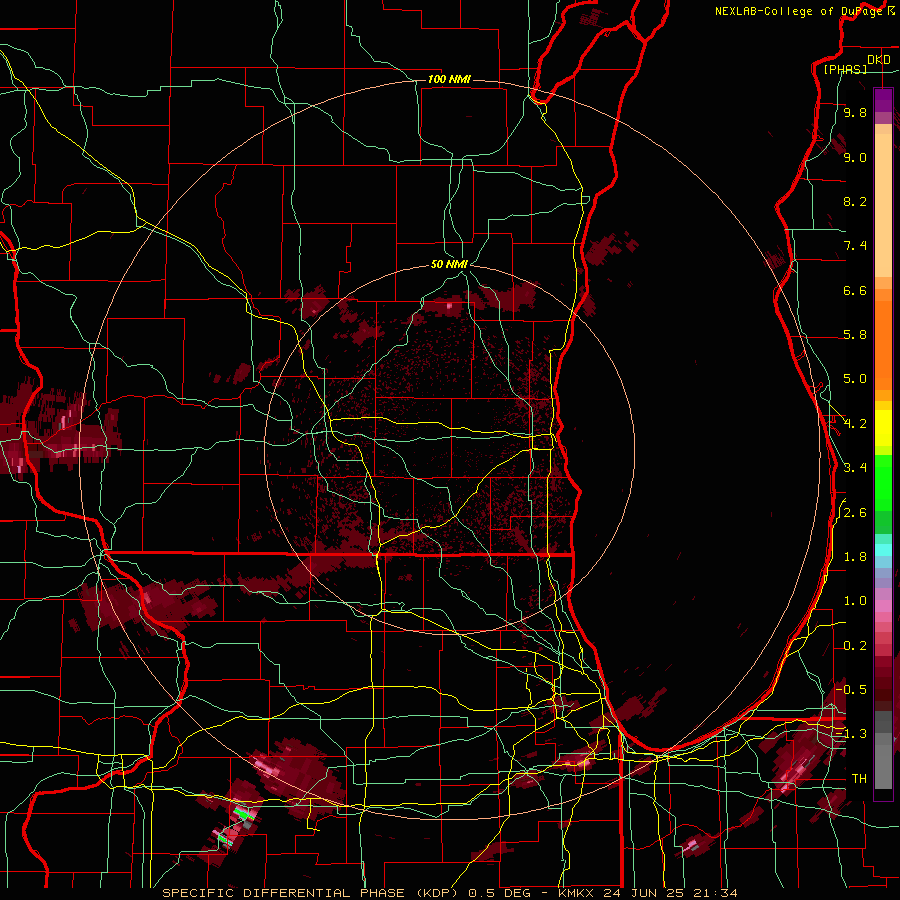Click the Specific Differential Phase caption text
Viewport: 900px width, 900px height.
[450, 893]
